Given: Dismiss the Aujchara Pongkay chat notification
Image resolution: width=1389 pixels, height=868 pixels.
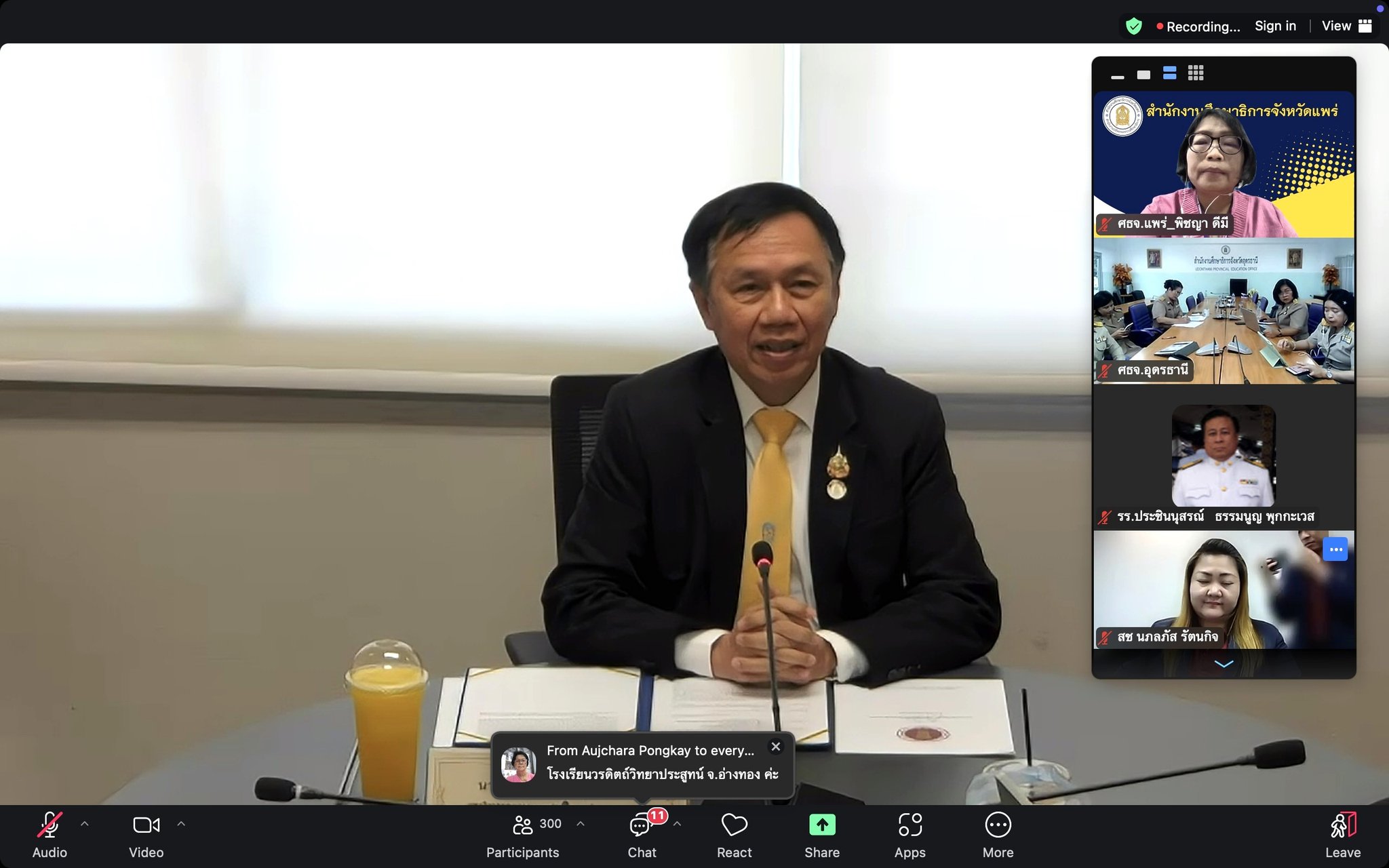Looking at the screenshot, I should pos(776,747).
